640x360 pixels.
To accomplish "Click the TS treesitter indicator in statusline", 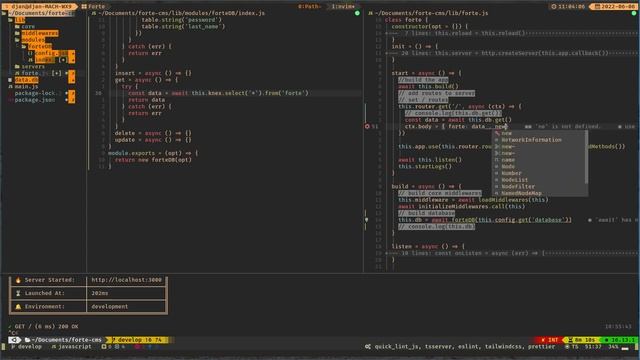I will coord(572,347).
